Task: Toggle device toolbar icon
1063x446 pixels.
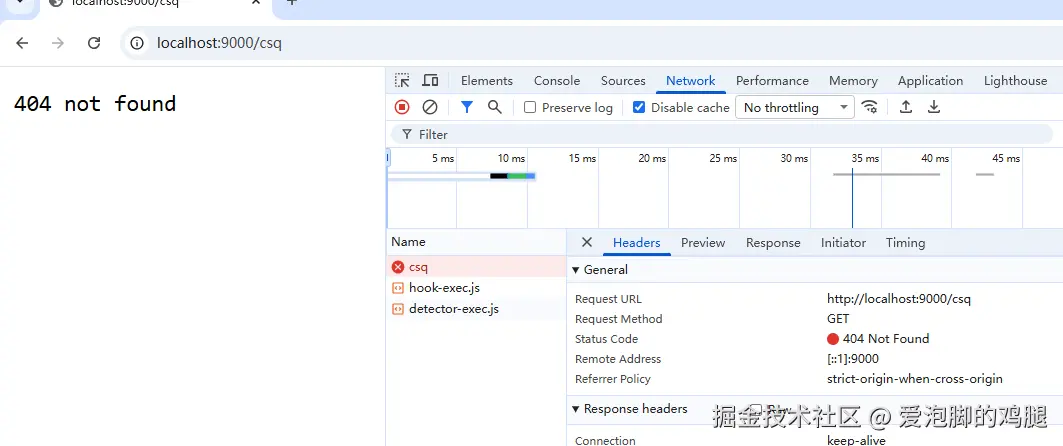Action: pyautogui.click(x=430, y=81)
